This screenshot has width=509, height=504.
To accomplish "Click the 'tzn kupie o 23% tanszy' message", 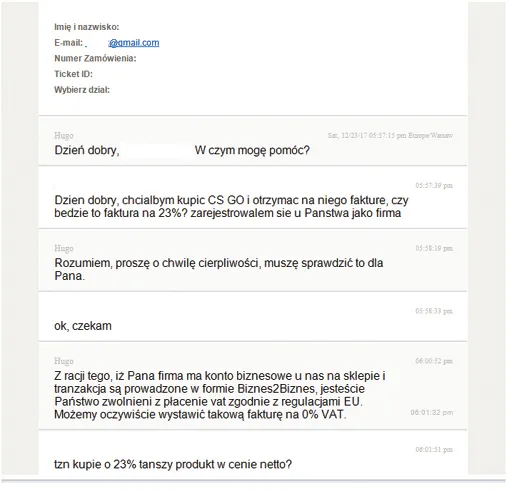I will coord(173,464).
